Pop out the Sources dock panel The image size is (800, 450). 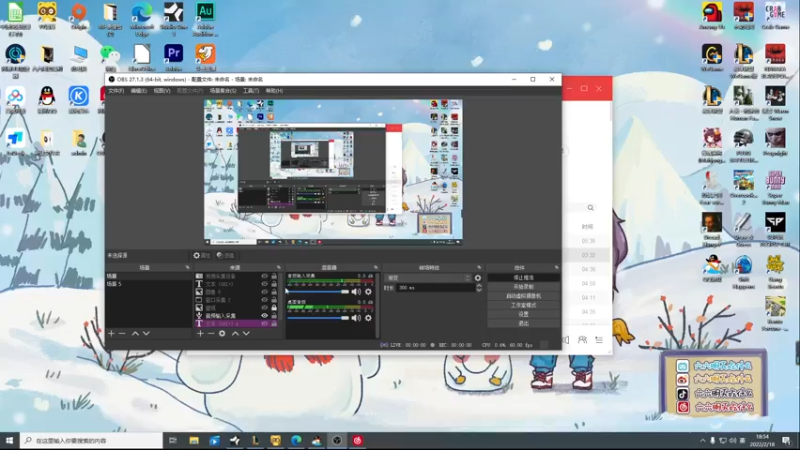click(x=279, y=267)
